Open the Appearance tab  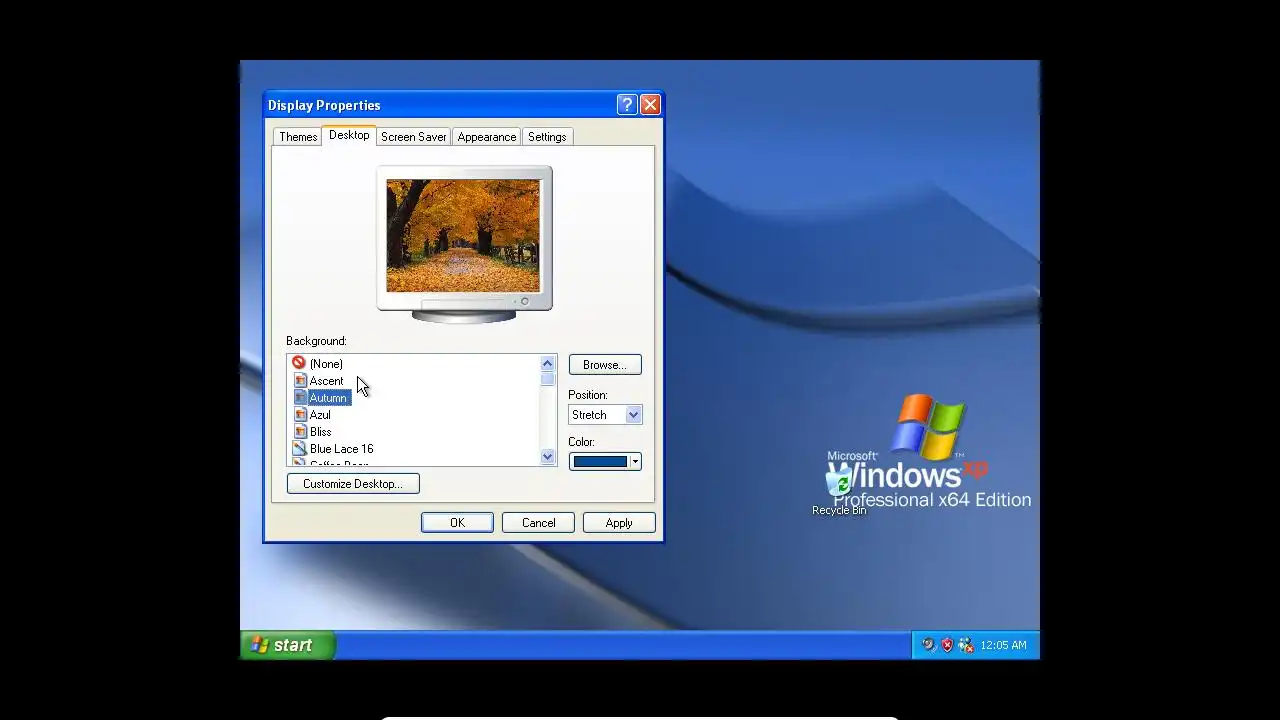pos(487,137)
